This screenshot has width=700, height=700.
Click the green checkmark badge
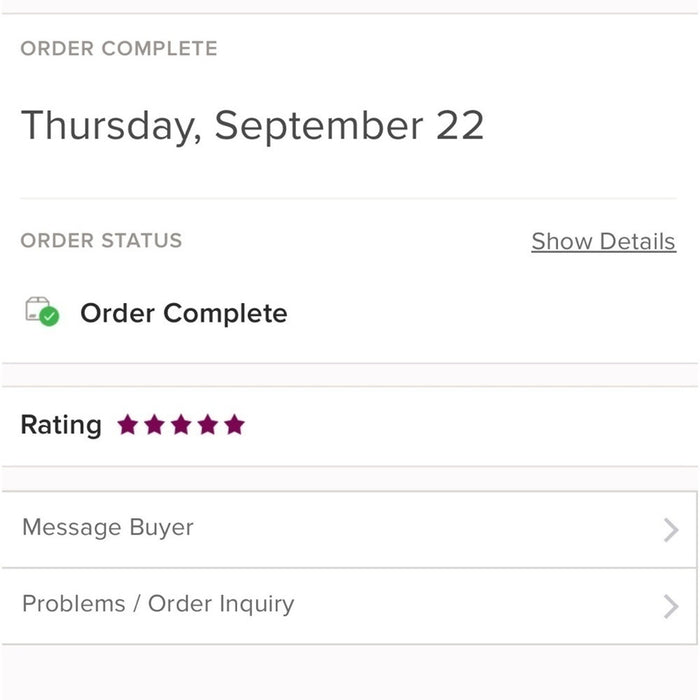pos(49,317)
